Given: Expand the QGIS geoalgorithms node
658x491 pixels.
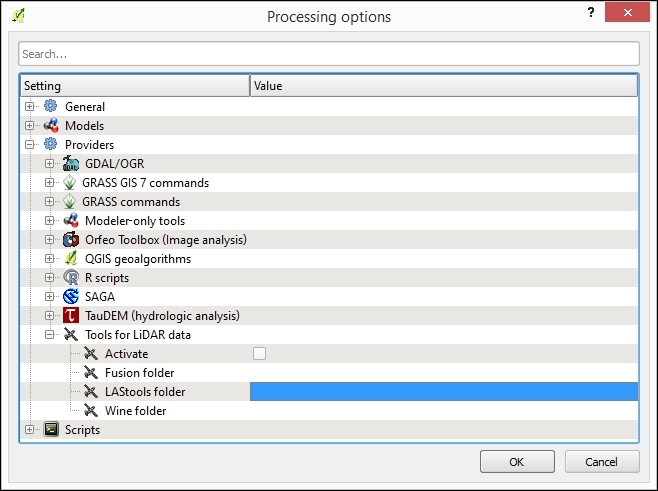Looking at the screenshot, I should point(50,259).
